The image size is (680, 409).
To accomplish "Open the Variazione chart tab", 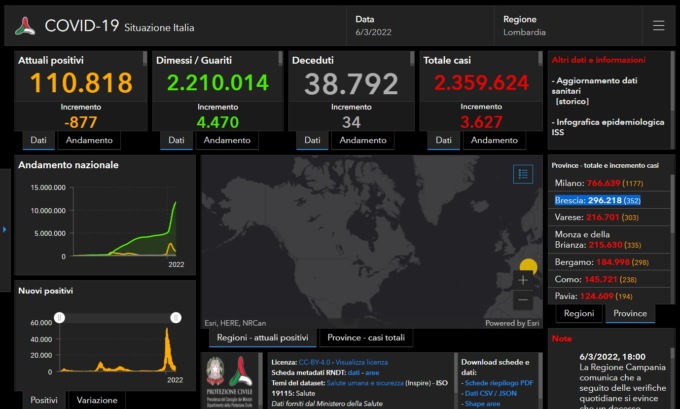I will click(97, 400).
